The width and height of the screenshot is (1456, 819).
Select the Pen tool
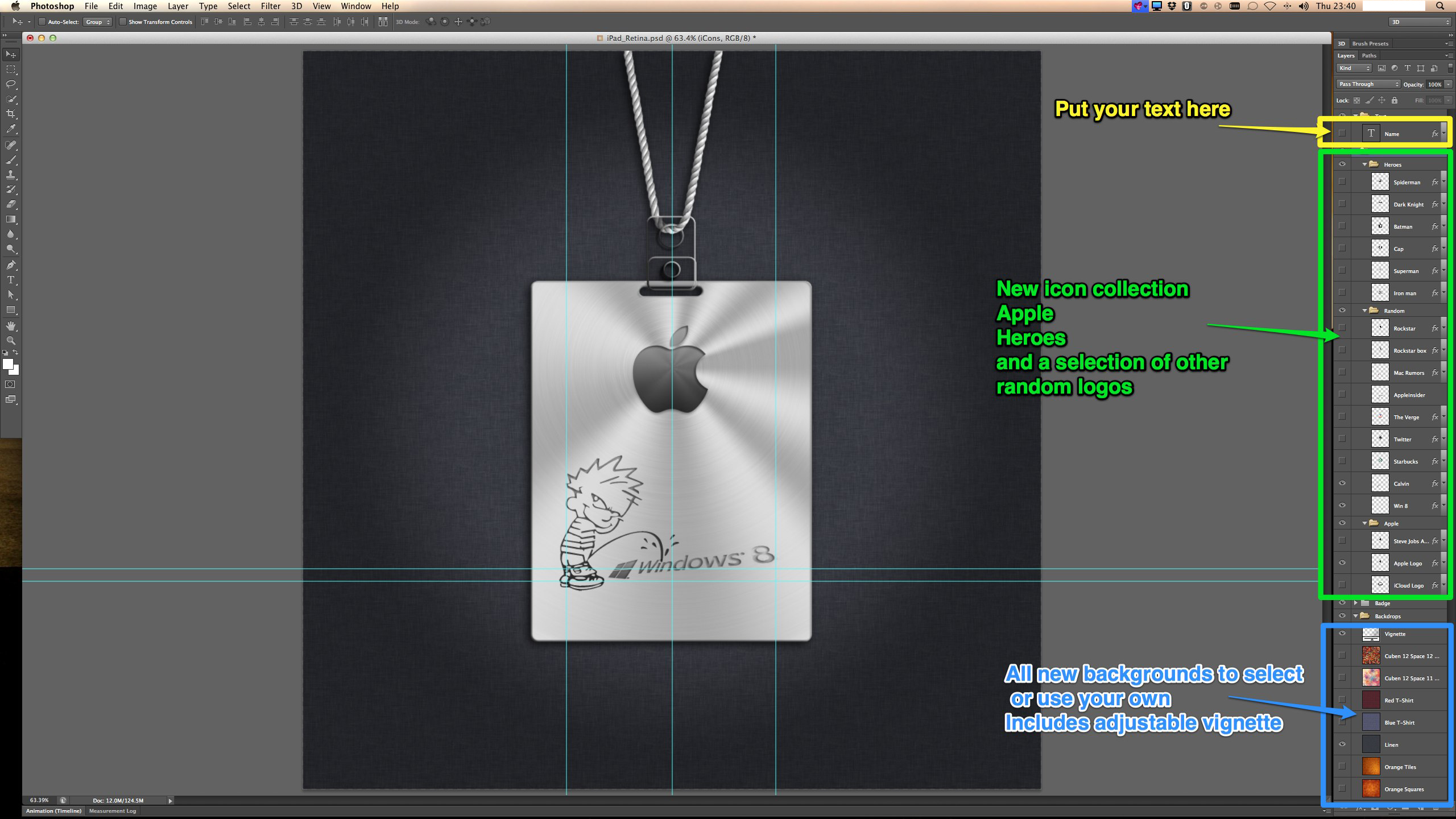[11, 265]
